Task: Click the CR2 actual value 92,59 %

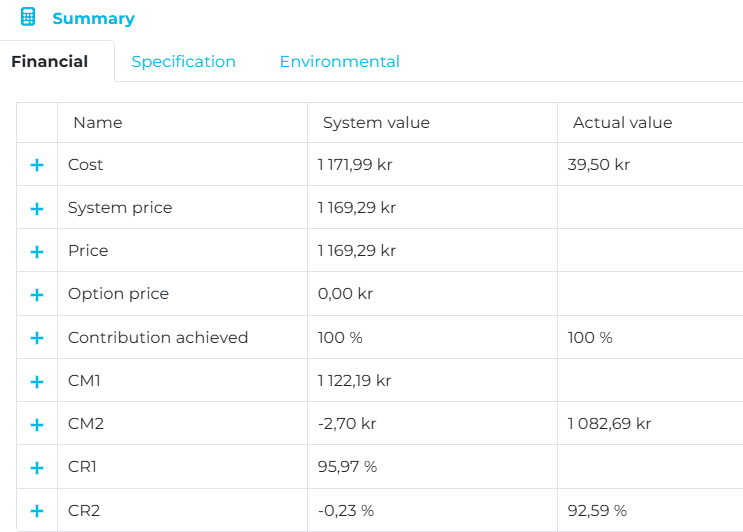Action: click(597, 511)
